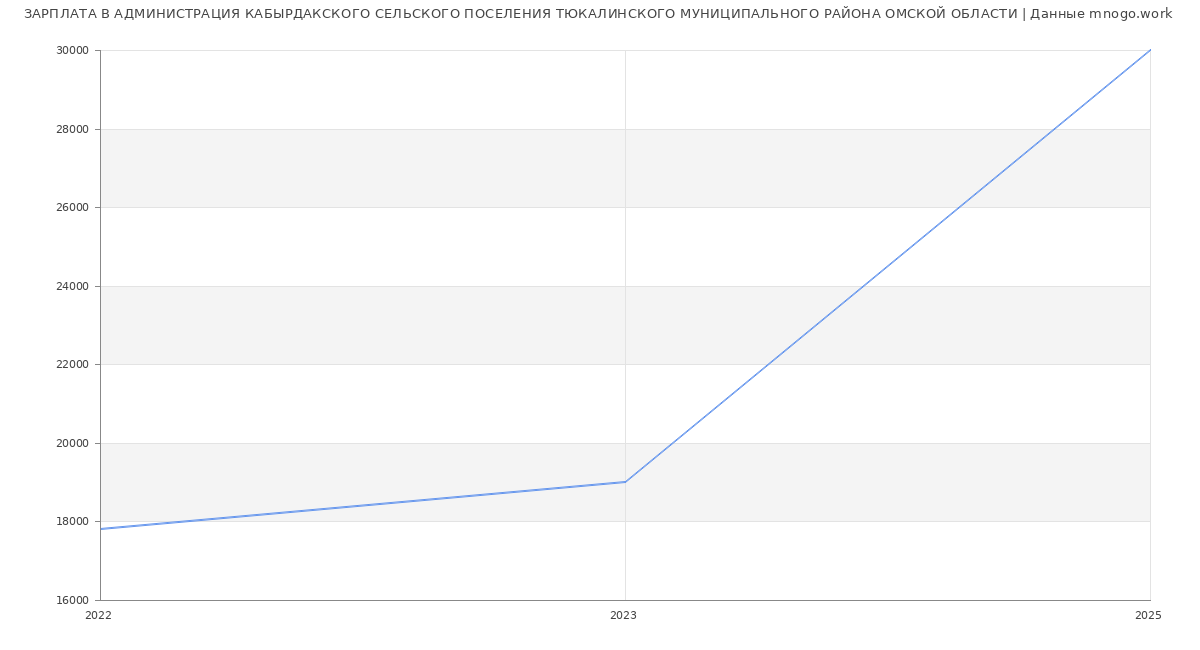Click the 26000 y-axis label
1200x650 pixels.
tap(72, 208)
